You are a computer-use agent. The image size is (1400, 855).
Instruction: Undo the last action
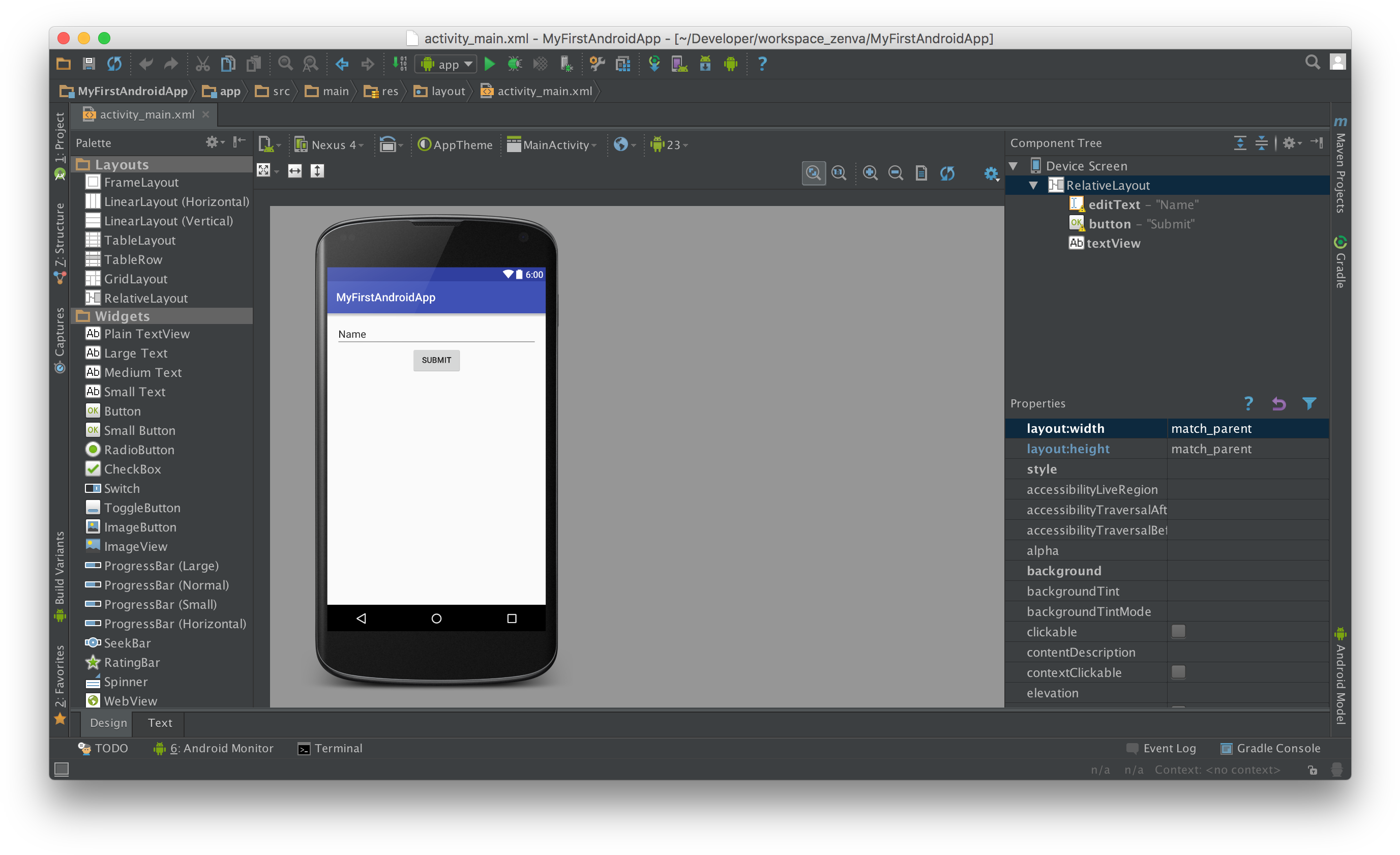pyautogui.click(x=146, y=64)
